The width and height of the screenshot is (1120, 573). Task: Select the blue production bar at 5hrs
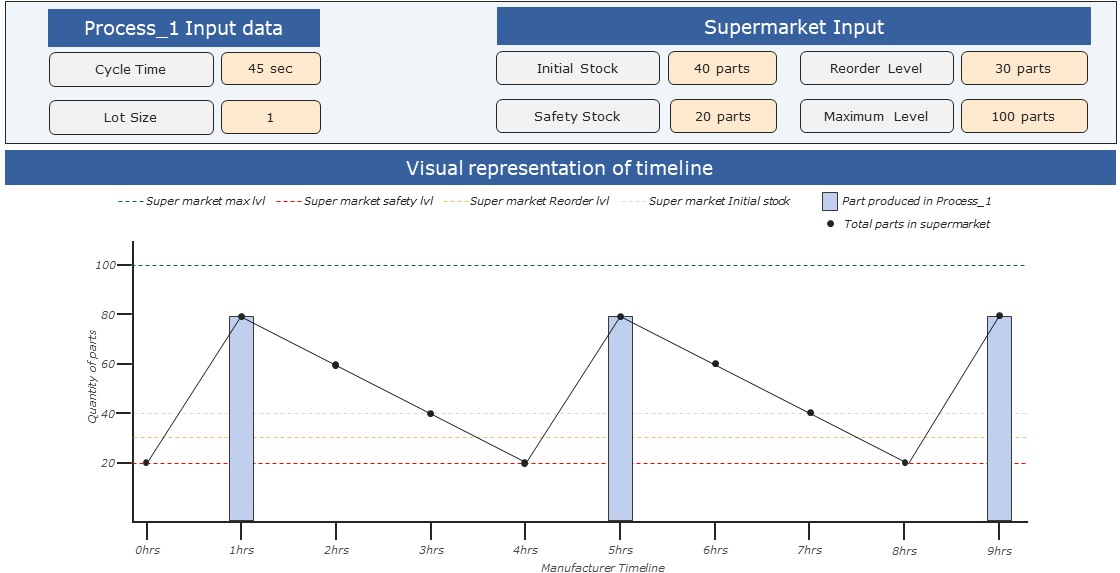tap(620, 420)
